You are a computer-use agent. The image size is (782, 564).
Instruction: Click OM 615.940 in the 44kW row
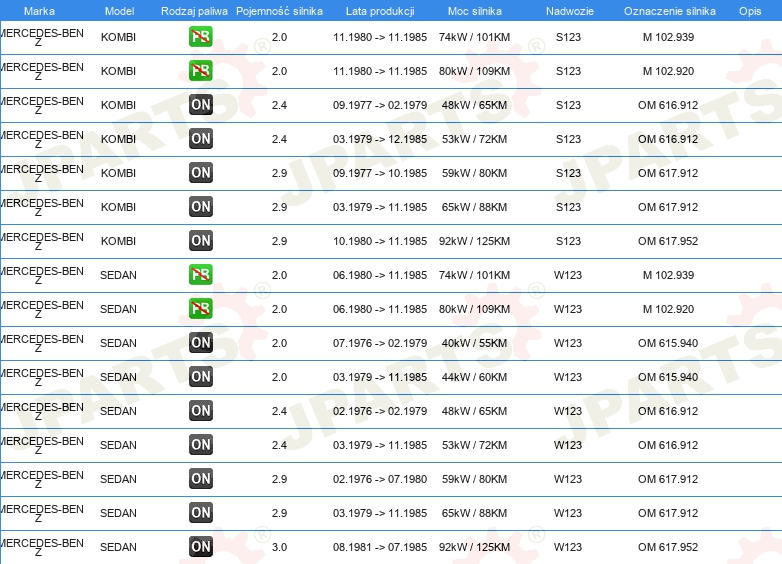668,377
